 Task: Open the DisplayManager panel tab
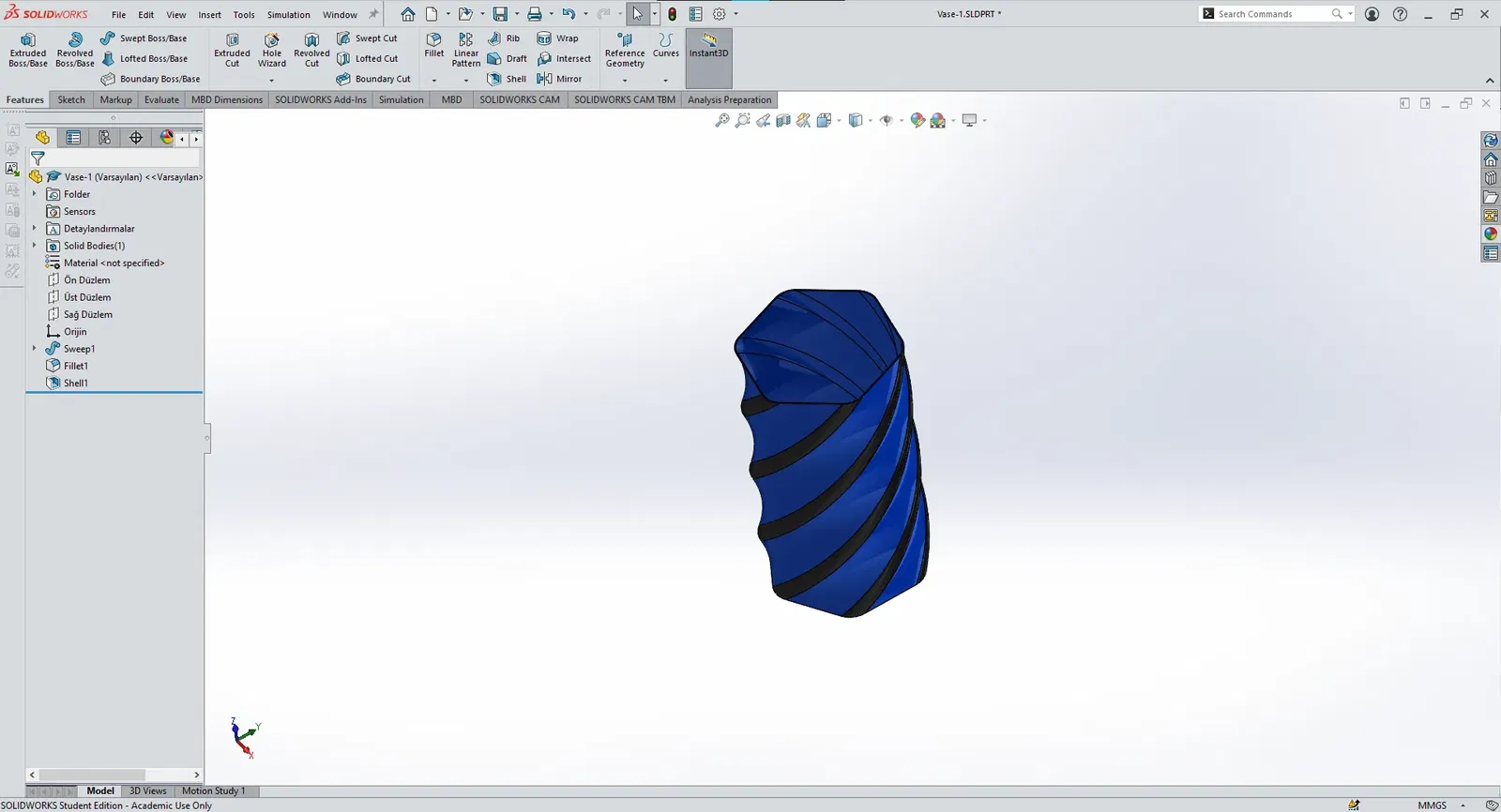[166, 138]
